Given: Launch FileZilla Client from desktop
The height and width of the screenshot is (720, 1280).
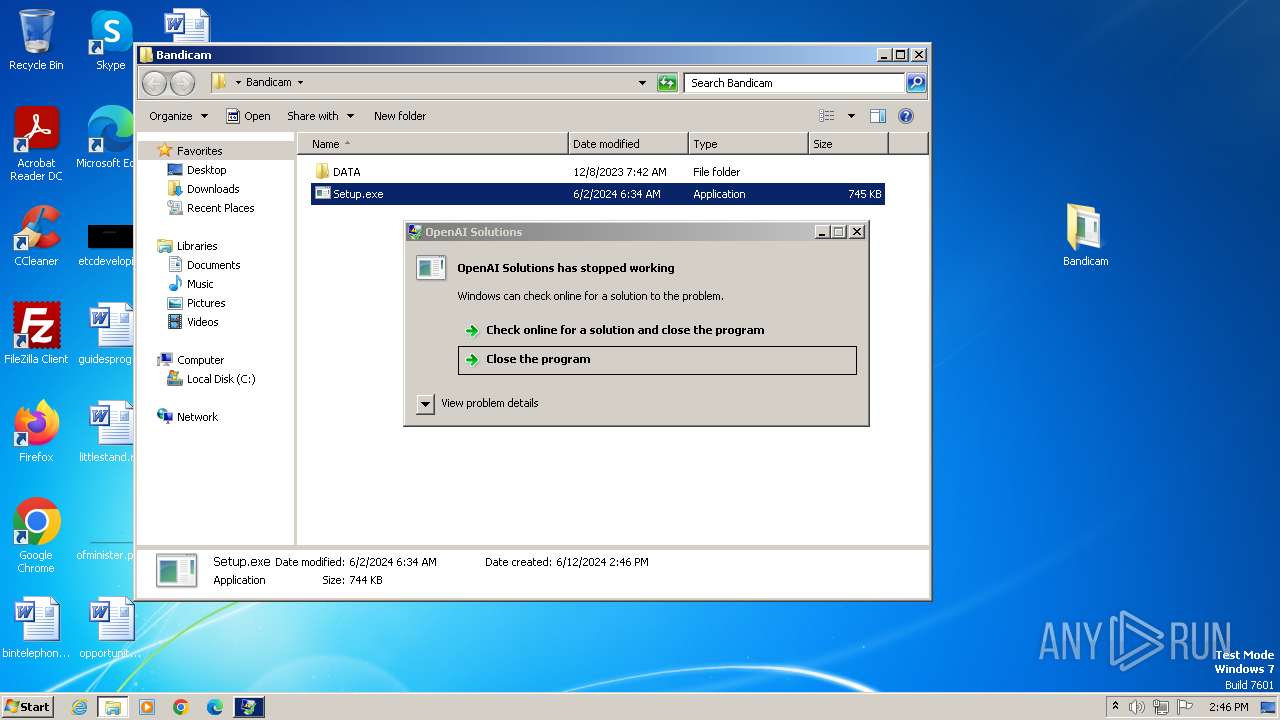Looking at the screenshot, I should point(36,334).
